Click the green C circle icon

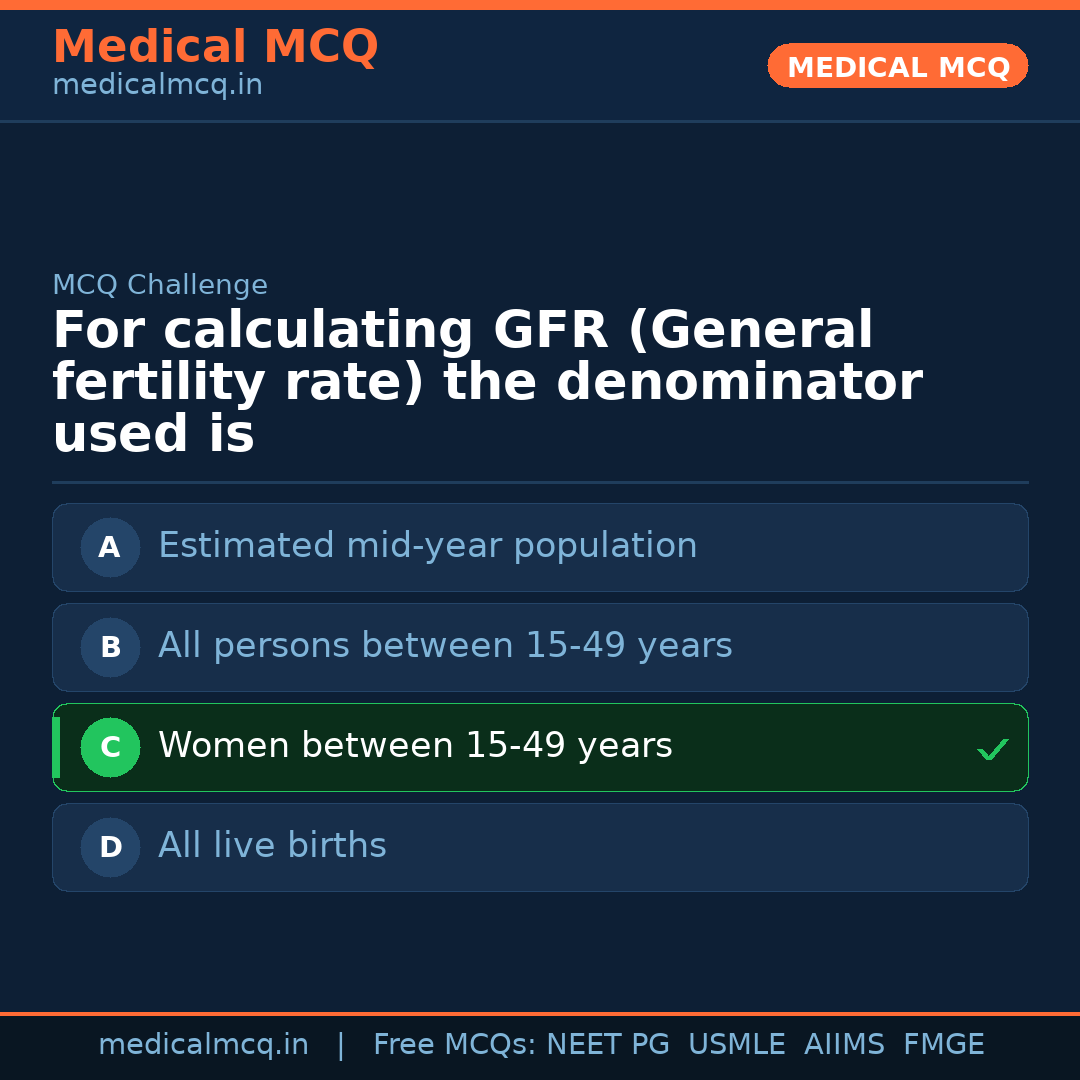110,747
